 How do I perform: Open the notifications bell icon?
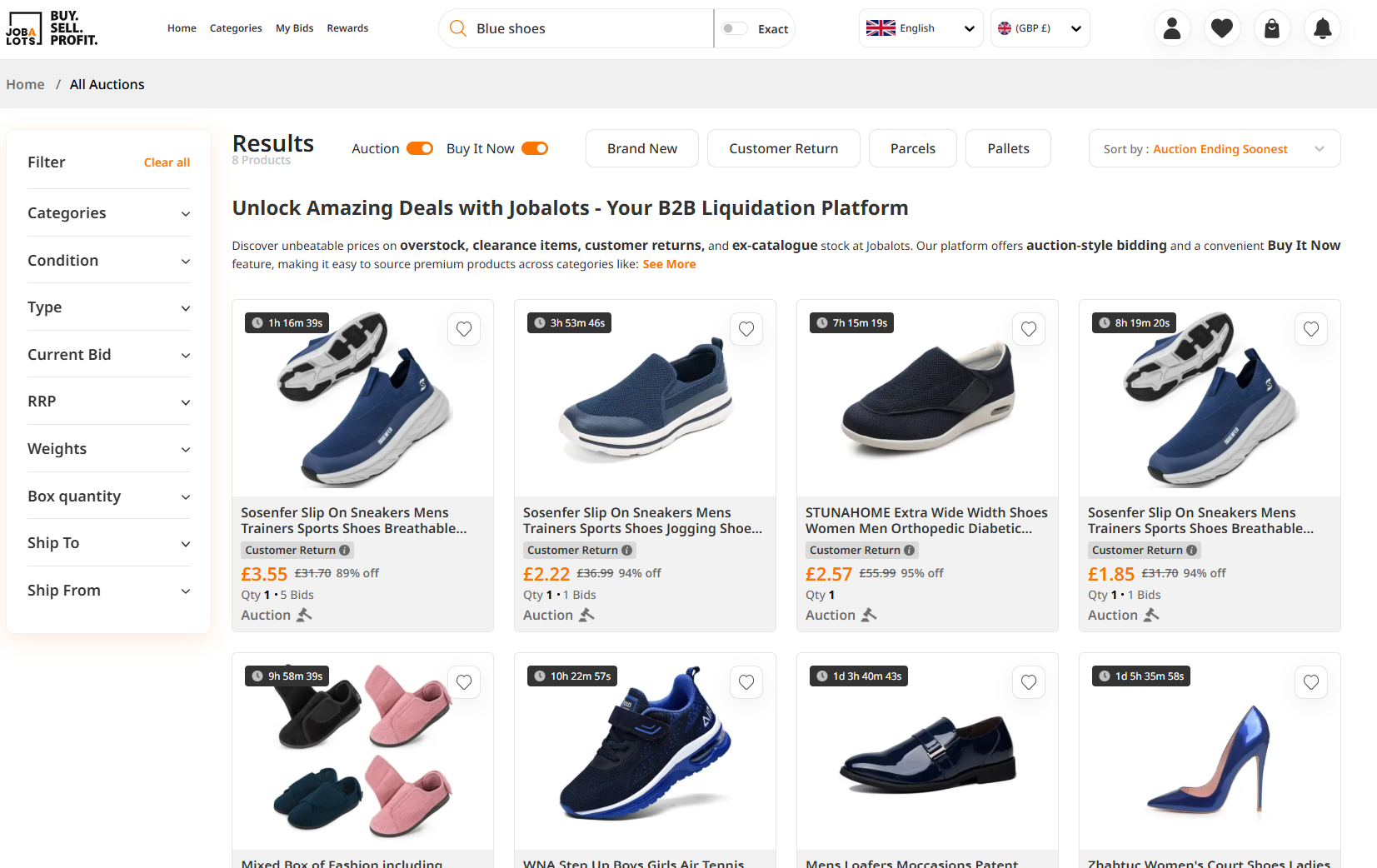(1322, 28)
